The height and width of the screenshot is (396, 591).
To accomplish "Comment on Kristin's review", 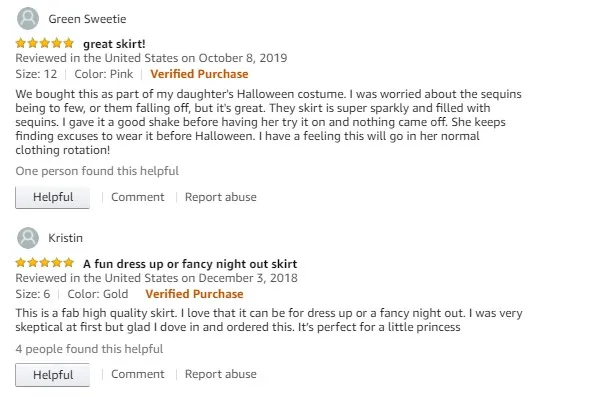I will click(138, 374).
